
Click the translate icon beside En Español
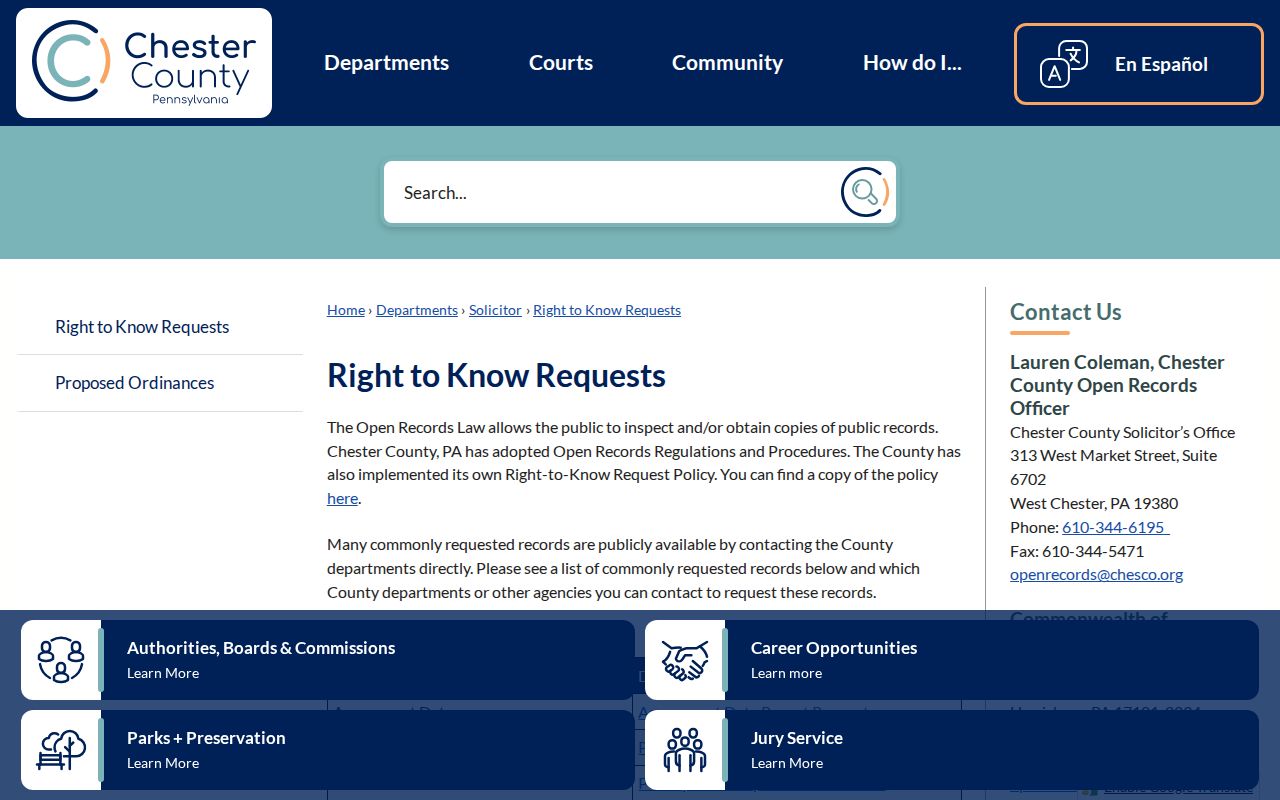[1064, 64]
